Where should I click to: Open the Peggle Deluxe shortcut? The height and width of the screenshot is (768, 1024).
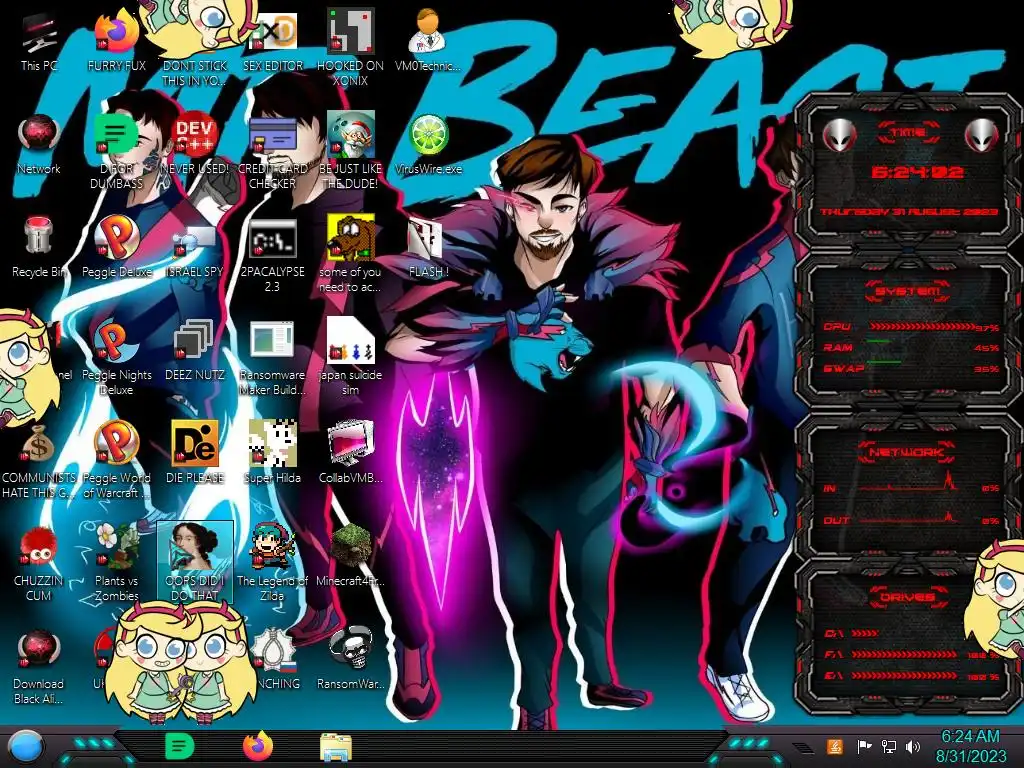pos(116,248)
